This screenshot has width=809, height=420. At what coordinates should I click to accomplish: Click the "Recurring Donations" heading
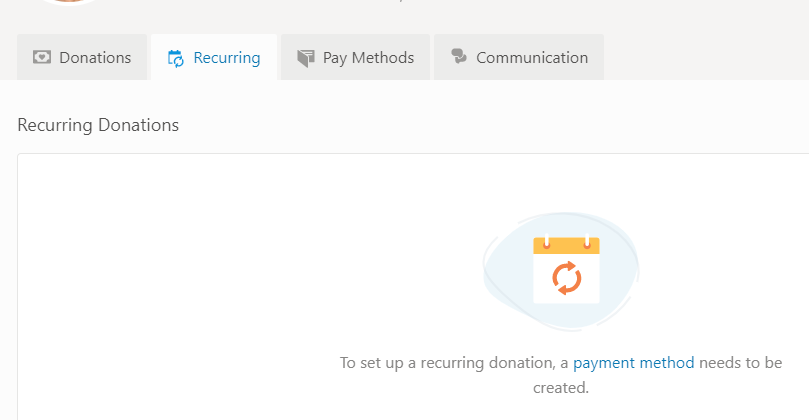pos(98,125)
